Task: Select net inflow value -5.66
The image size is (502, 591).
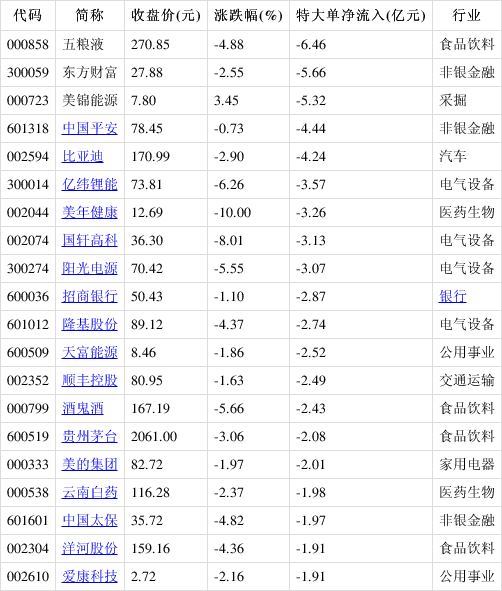Action: coord(311,72)
